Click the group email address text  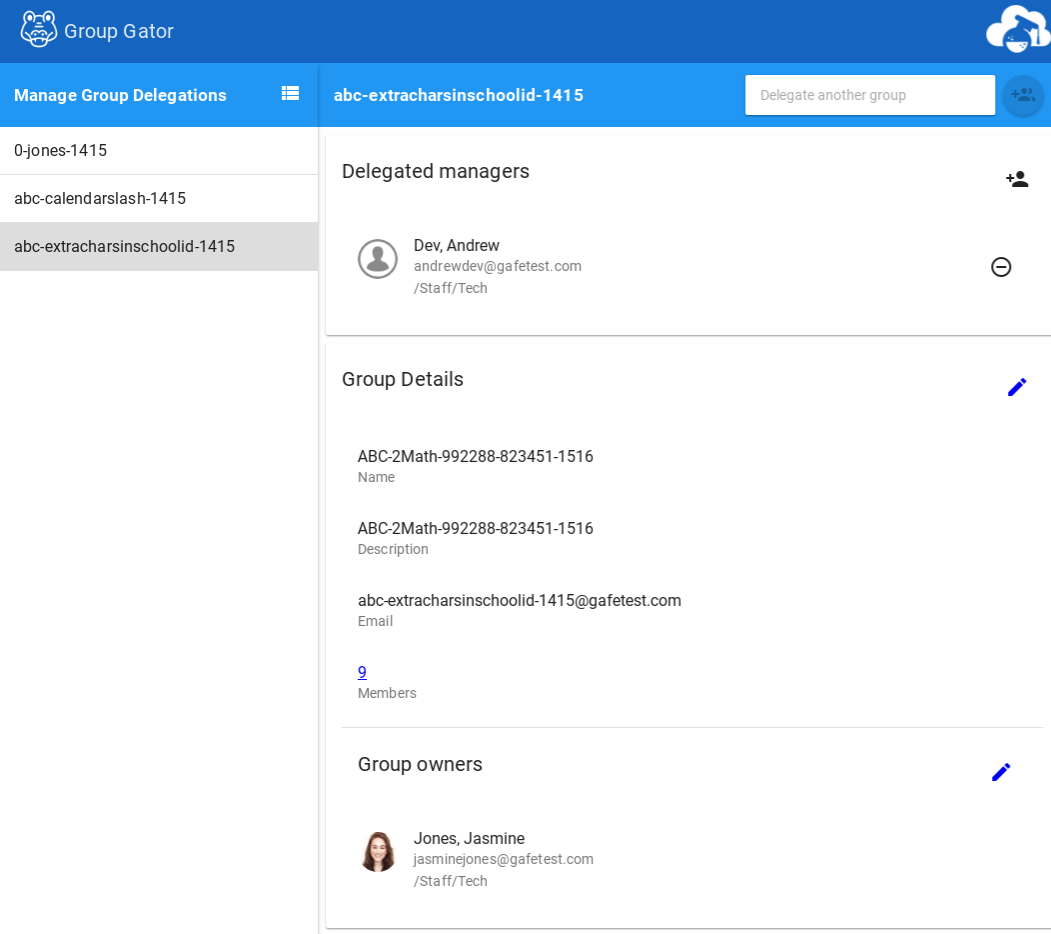click(x=519, y=600)
